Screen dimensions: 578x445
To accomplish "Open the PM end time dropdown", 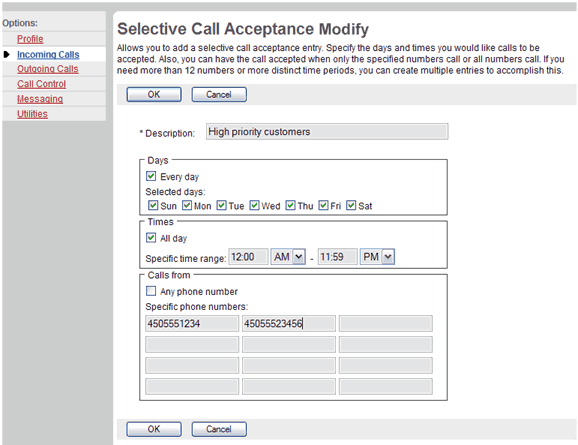I will [377, 257].
